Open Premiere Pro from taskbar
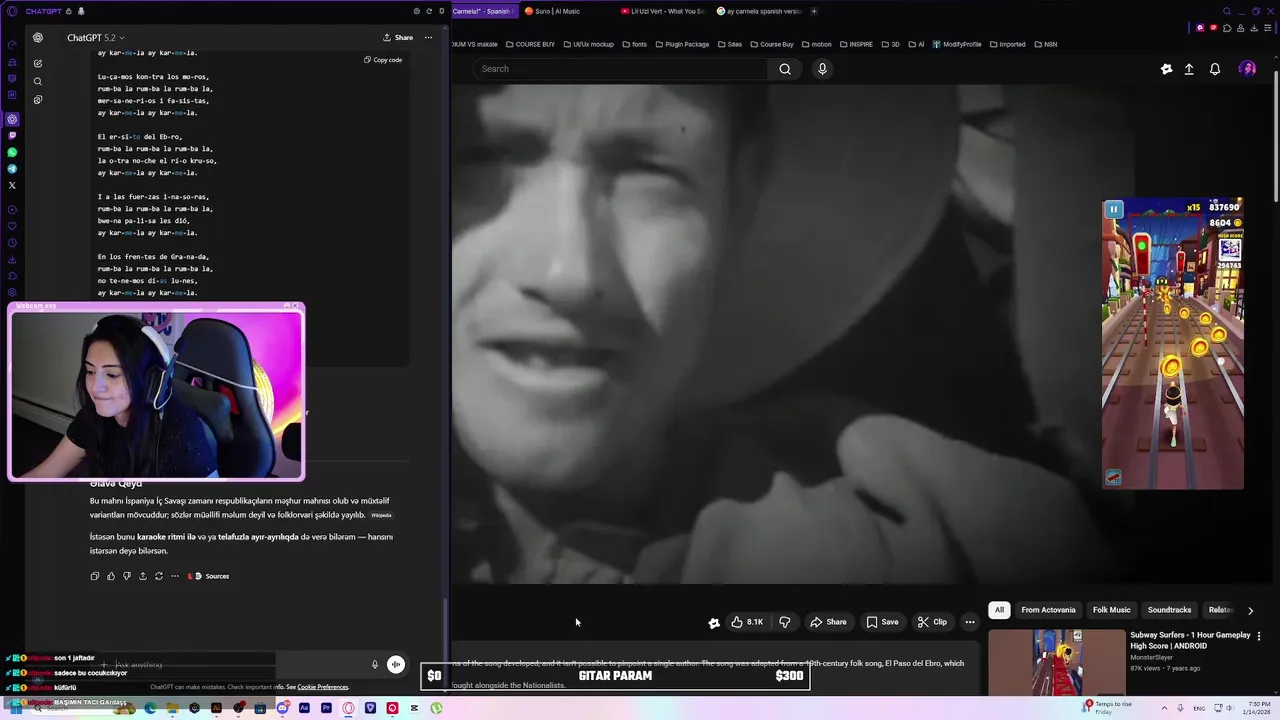 pyautogui.click(x=326, y=708)
